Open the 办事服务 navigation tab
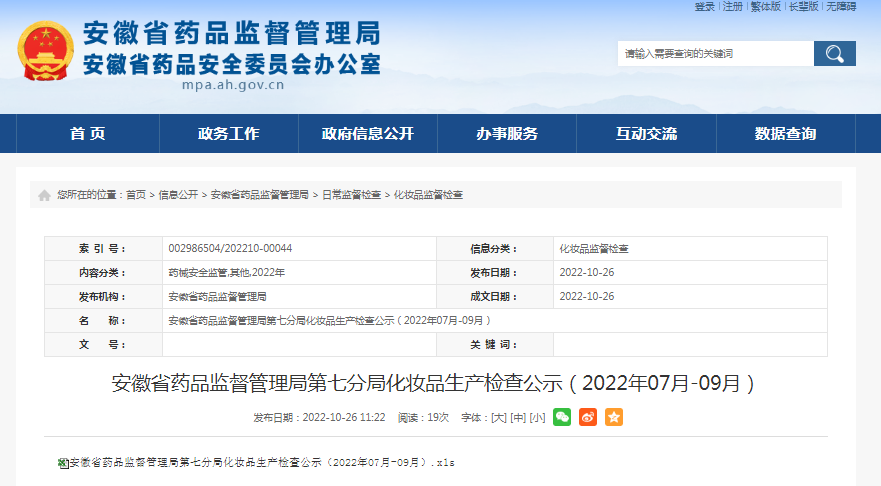The height and width of the screenshot is (486, 881). (x=507, y=134)
